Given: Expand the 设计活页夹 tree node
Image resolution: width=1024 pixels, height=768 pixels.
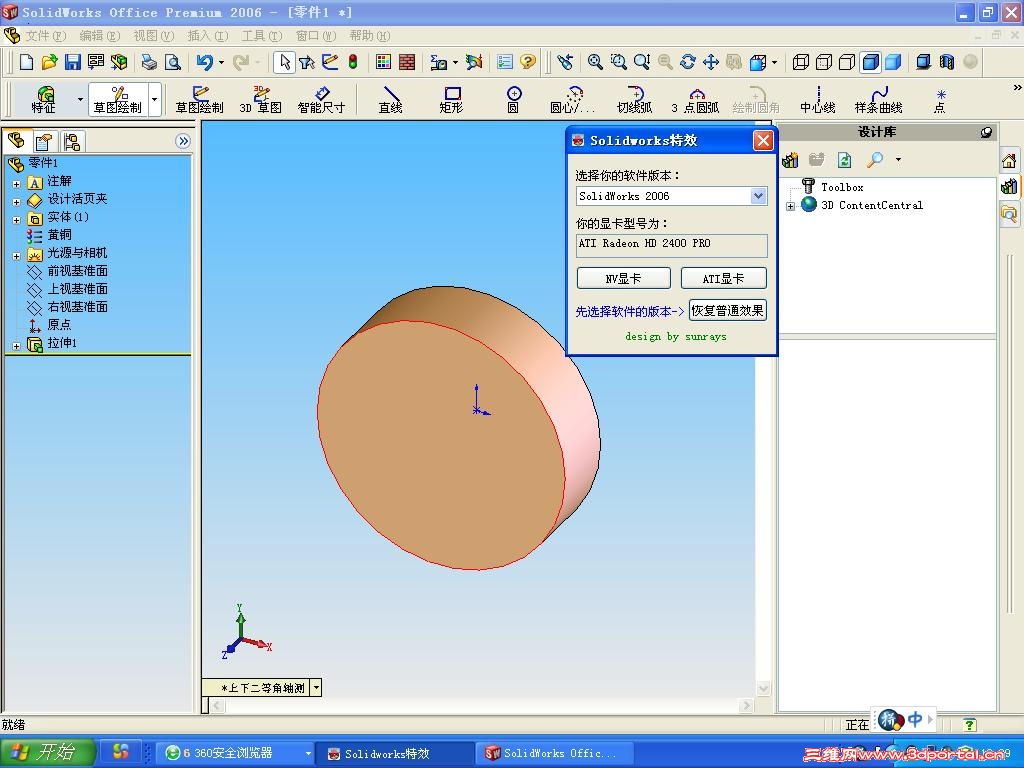Looking at the screenshot, I should [x=16, y=202].
